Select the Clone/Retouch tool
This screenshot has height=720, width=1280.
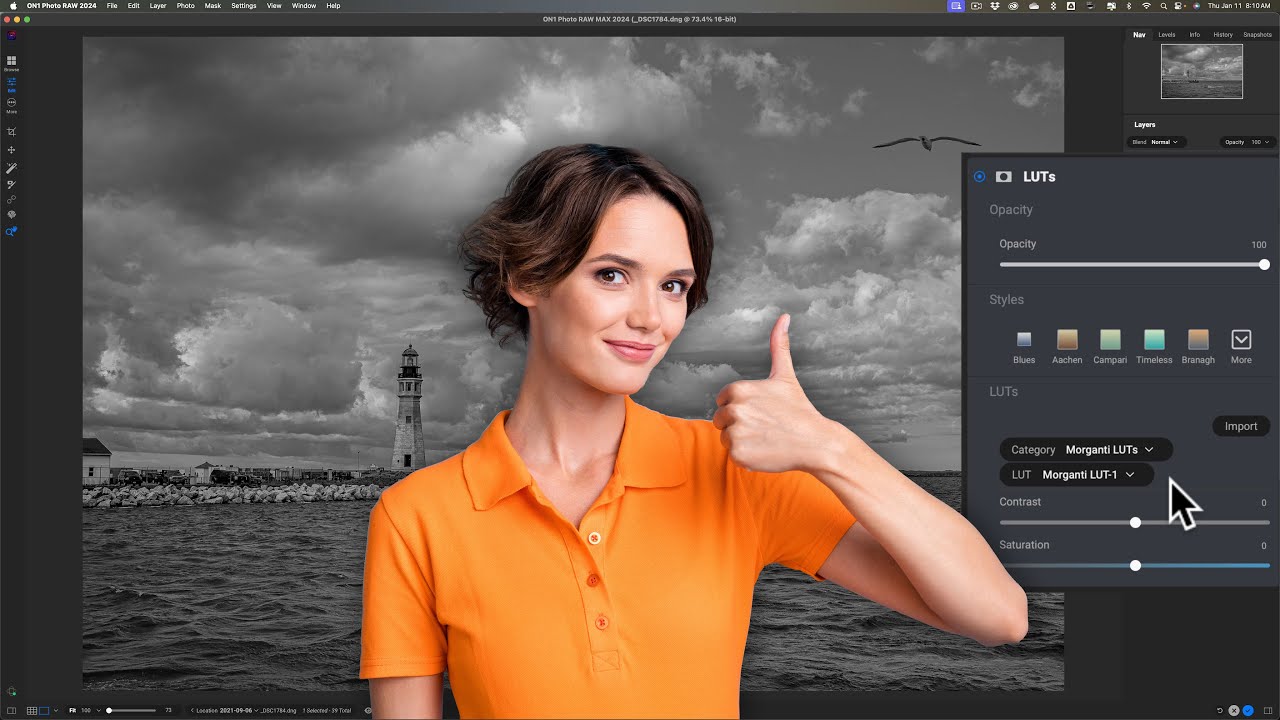pos(11,199)
